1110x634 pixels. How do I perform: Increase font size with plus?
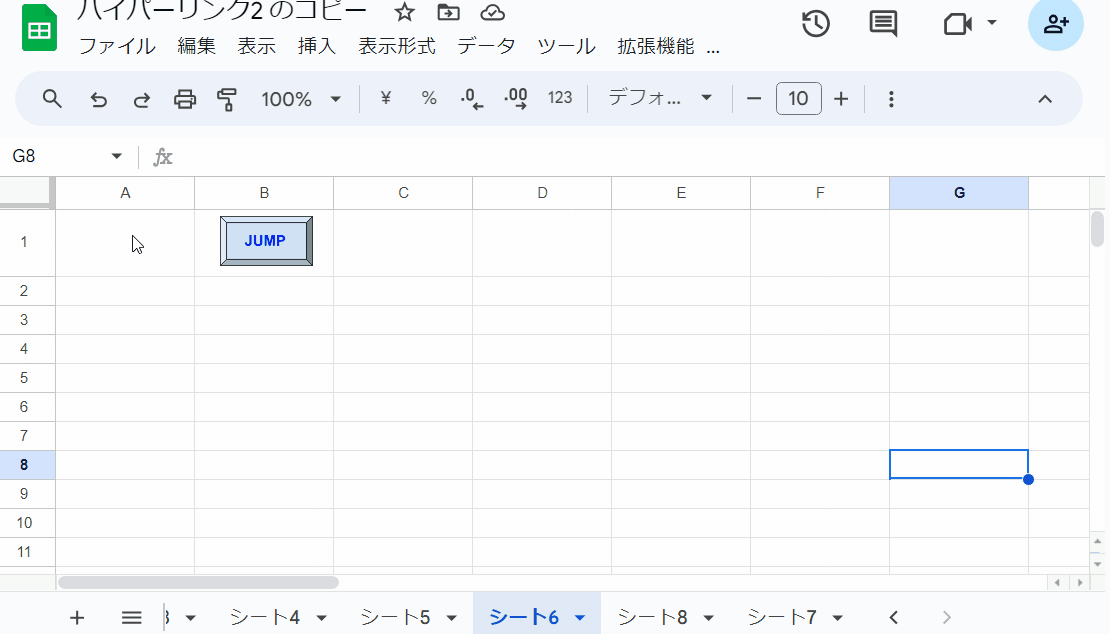[x=841, y=99]
